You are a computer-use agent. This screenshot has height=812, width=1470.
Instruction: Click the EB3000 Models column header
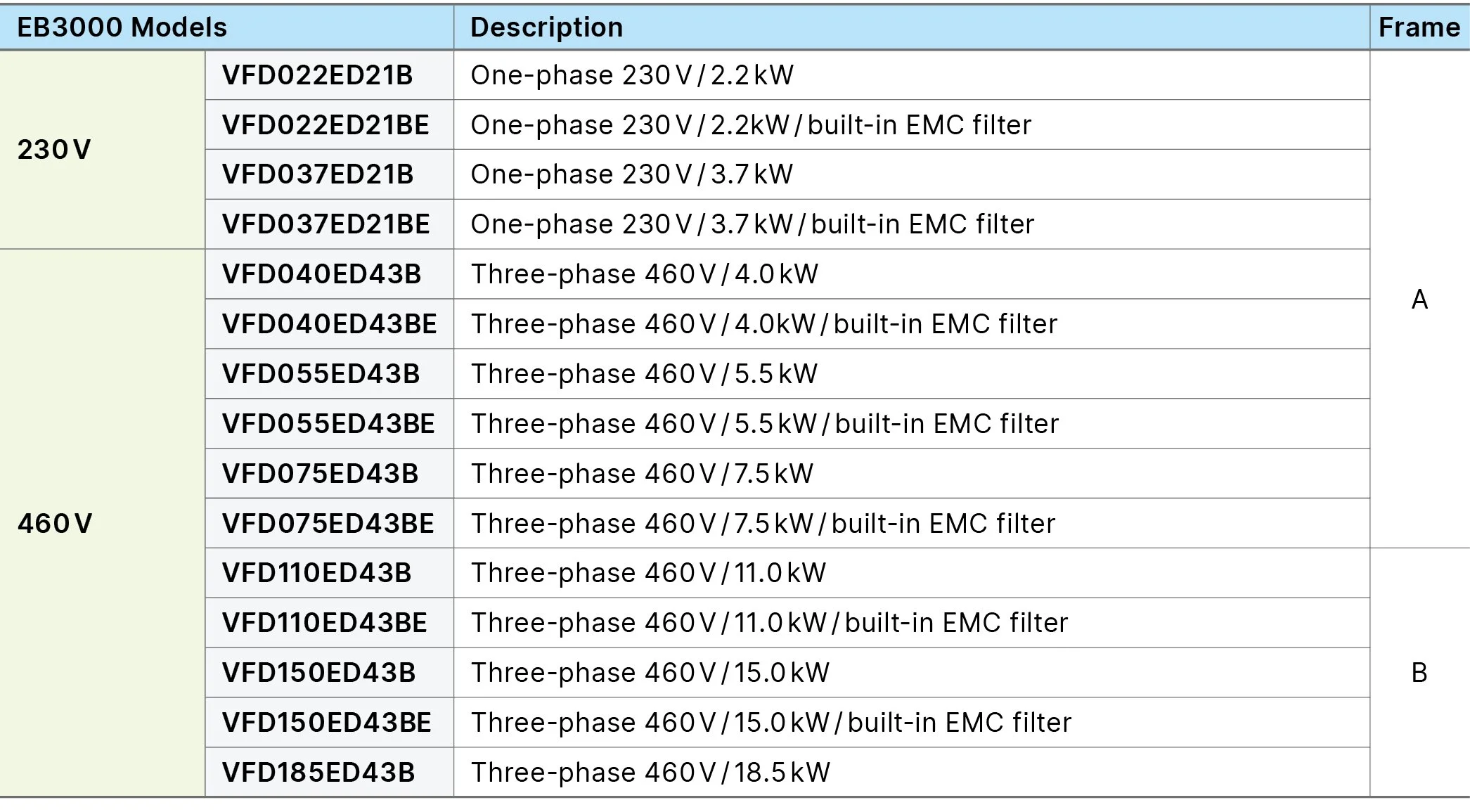coord(226,27)
